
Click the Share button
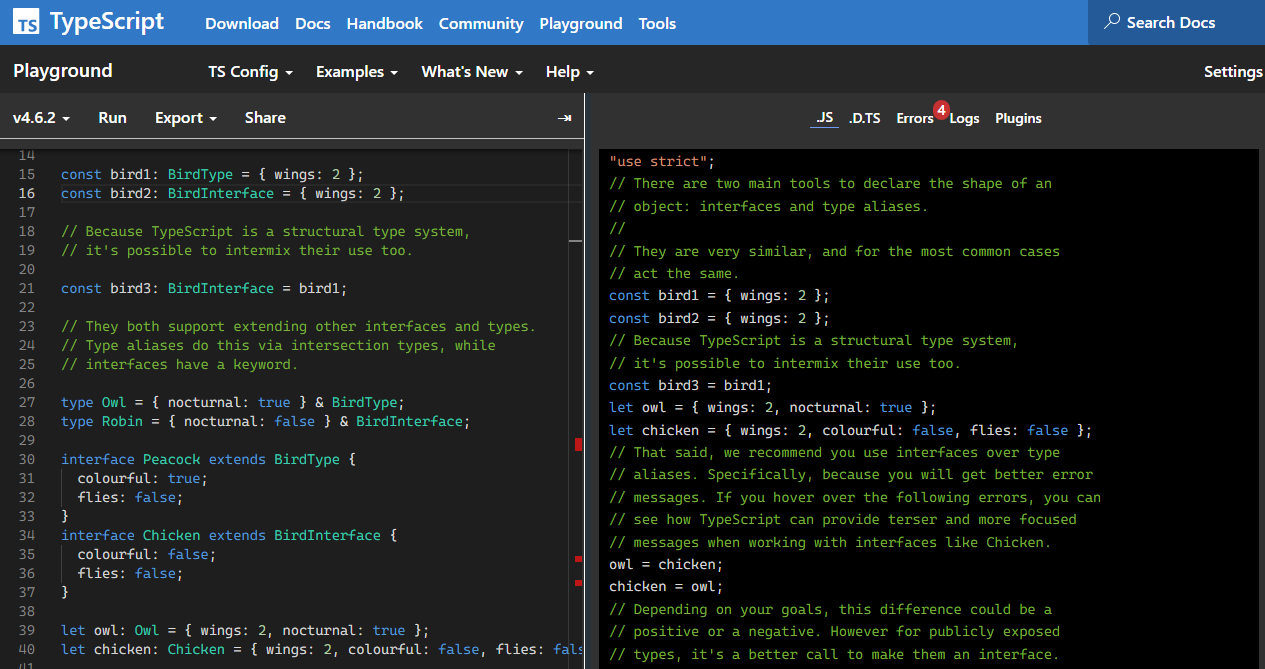(x=265, y=118)
